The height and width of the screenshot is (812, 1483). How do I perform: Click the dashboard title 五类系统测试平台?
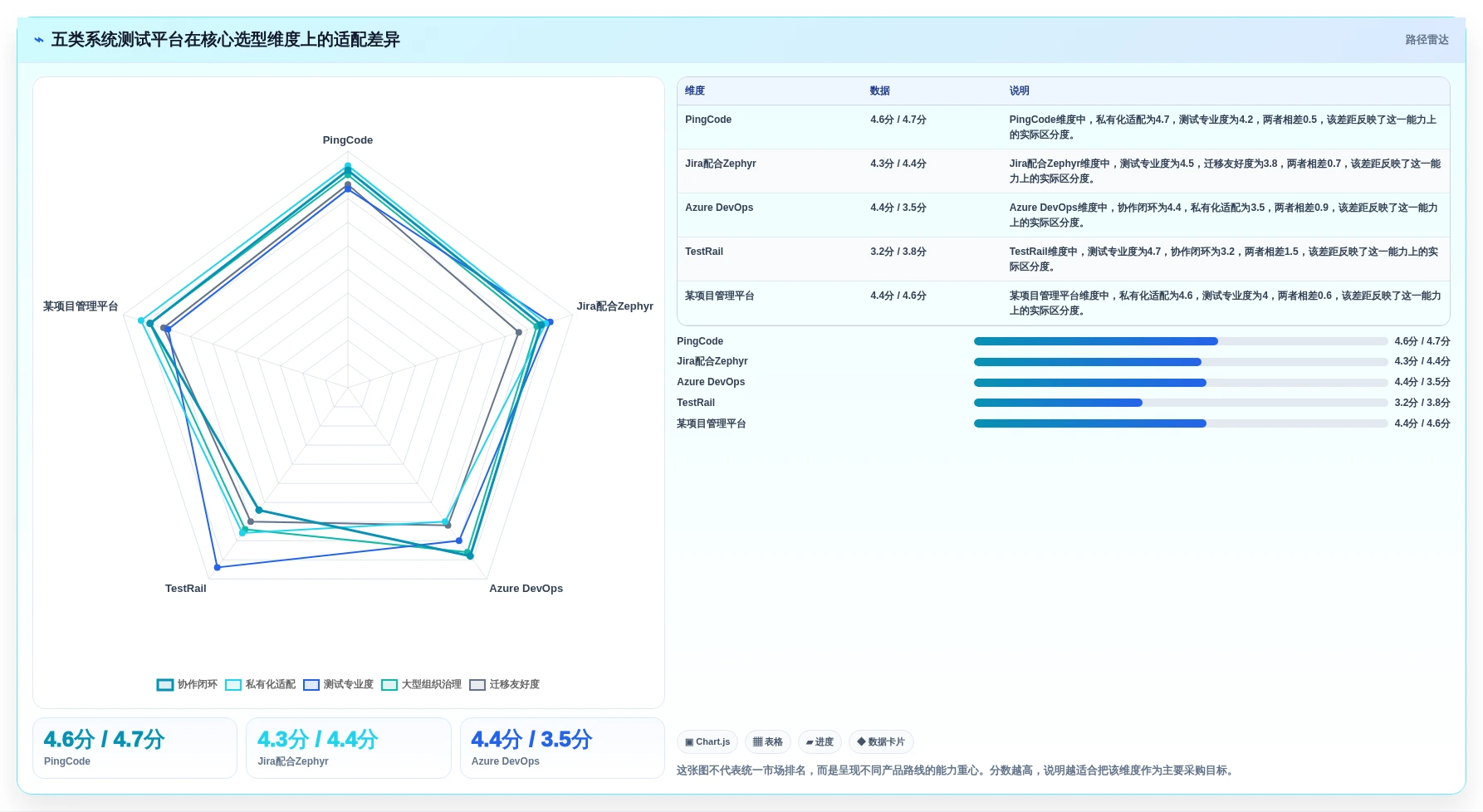tap(226, 40)
